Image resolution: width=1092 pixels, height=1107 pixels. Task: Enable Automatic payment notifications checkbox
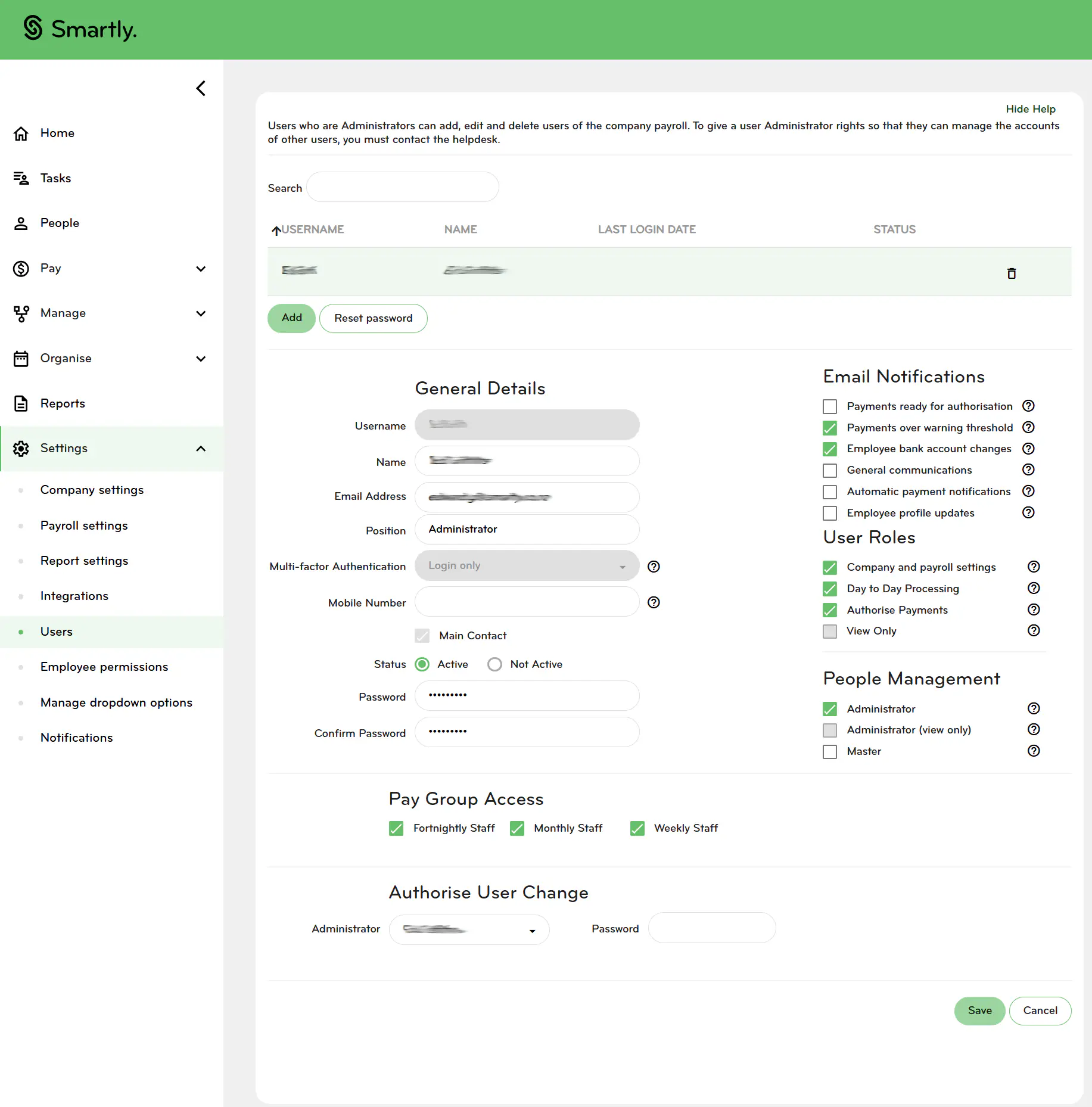[830, 492]
